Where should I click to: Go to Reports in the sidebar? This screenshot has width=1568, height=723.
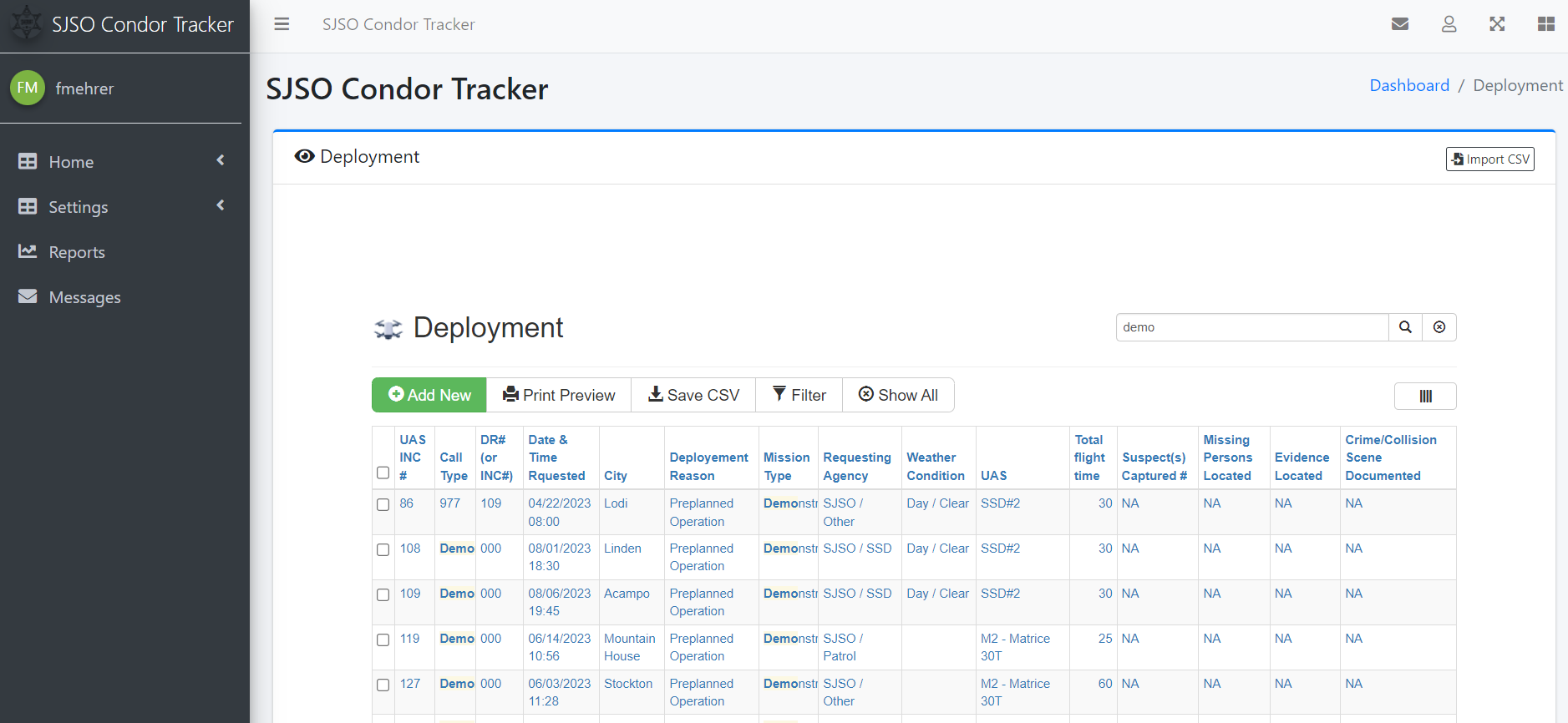tap(77, 252)
